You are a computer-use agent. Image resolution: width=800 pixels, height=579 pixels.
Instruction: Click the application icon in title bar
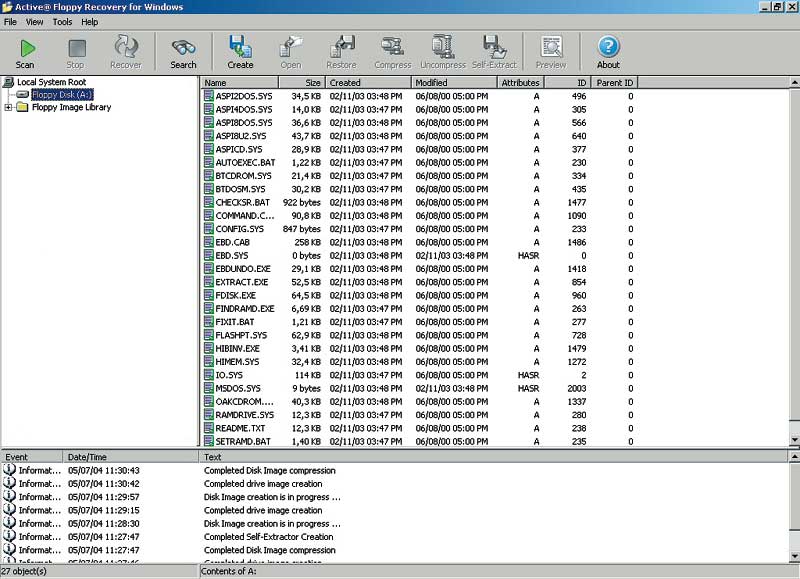click(x=7, y=7)
